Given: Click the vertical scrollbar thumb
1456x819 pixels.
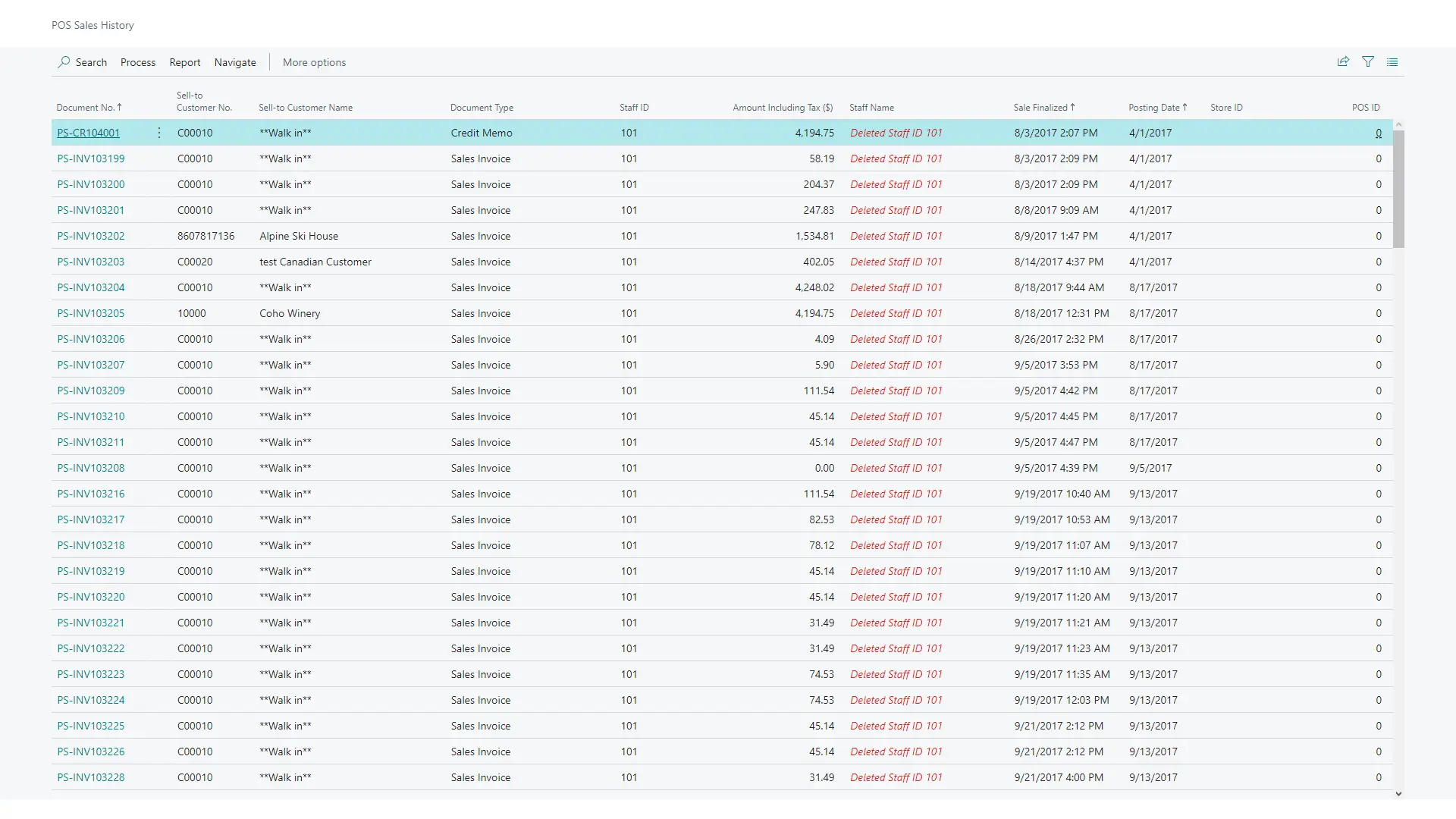Looking at the screenshot, I should (1398, 188).
